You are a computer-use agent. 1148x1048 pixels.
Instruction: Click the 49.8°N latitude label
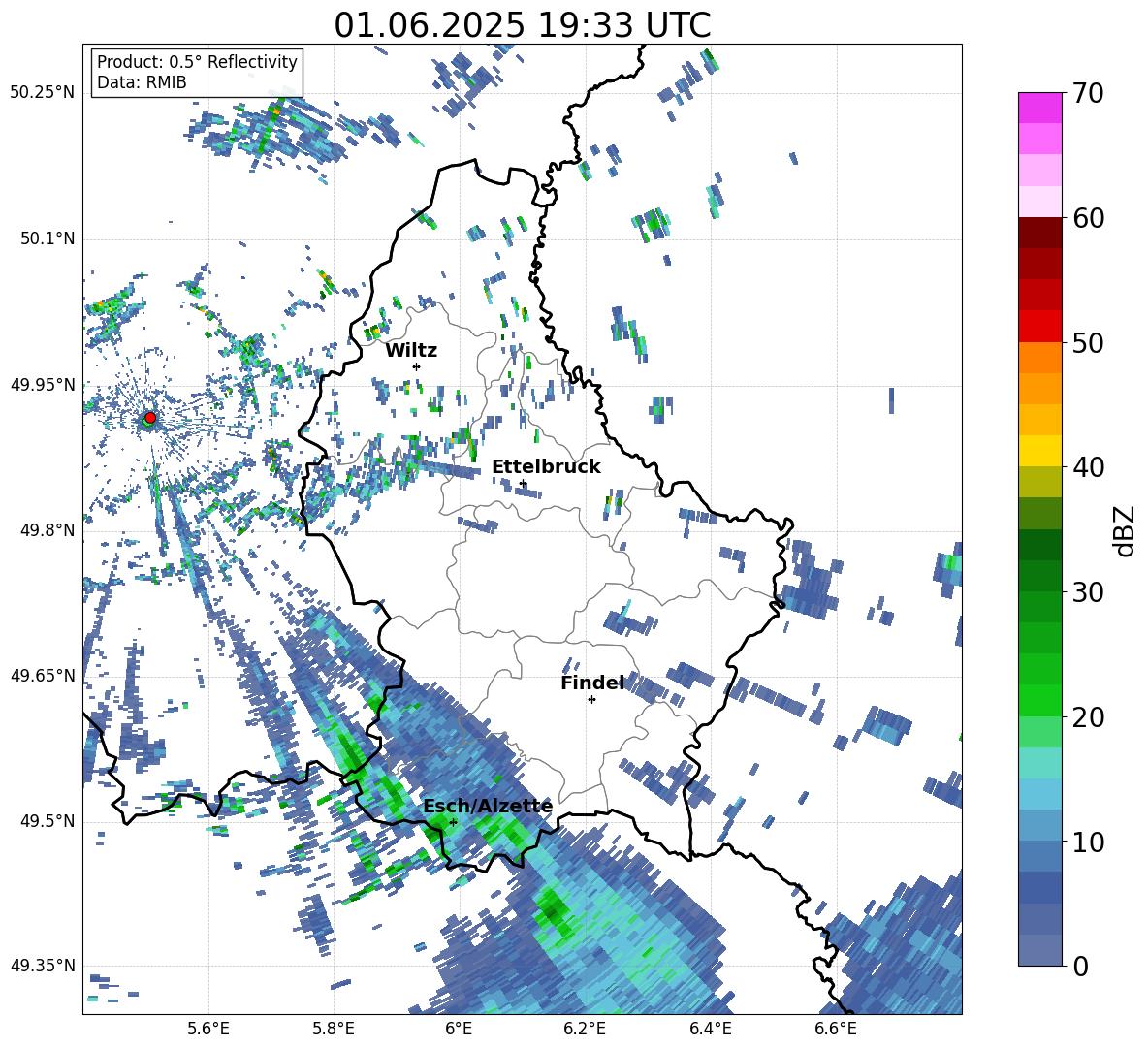point(48,530)
